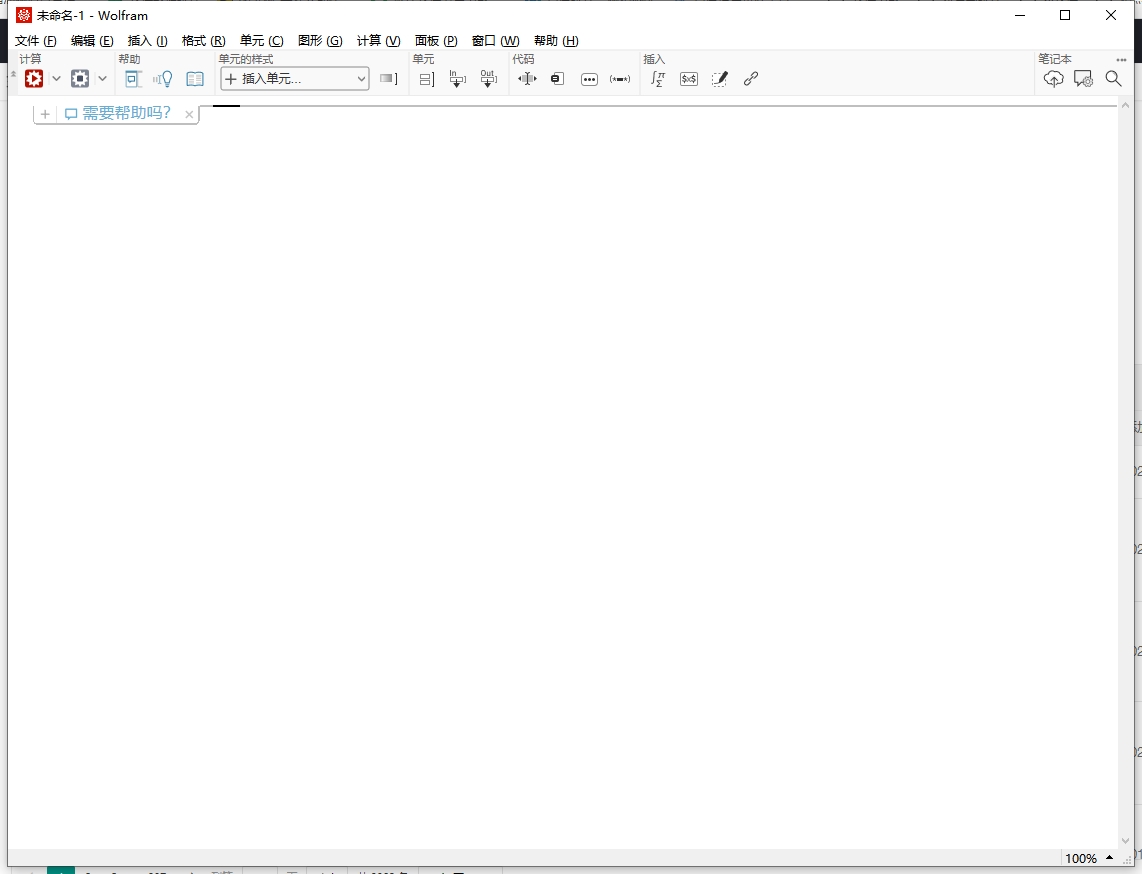
Task: Click the magnifier search icon
Action: pos(1113,79)
